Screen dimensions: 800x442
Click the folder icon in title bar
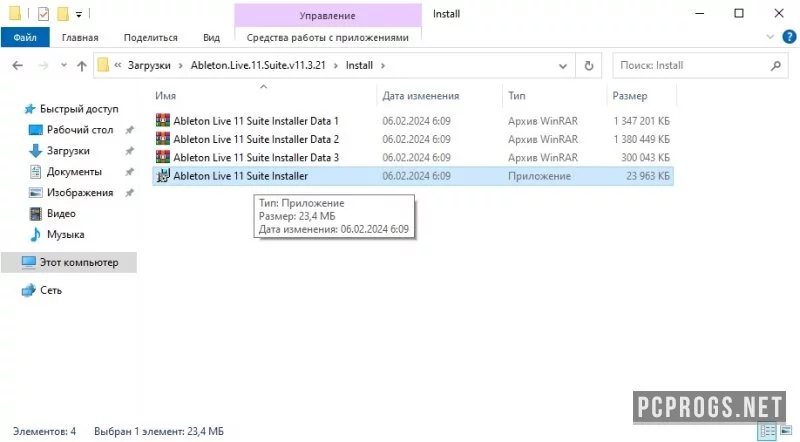coord(15,14)
